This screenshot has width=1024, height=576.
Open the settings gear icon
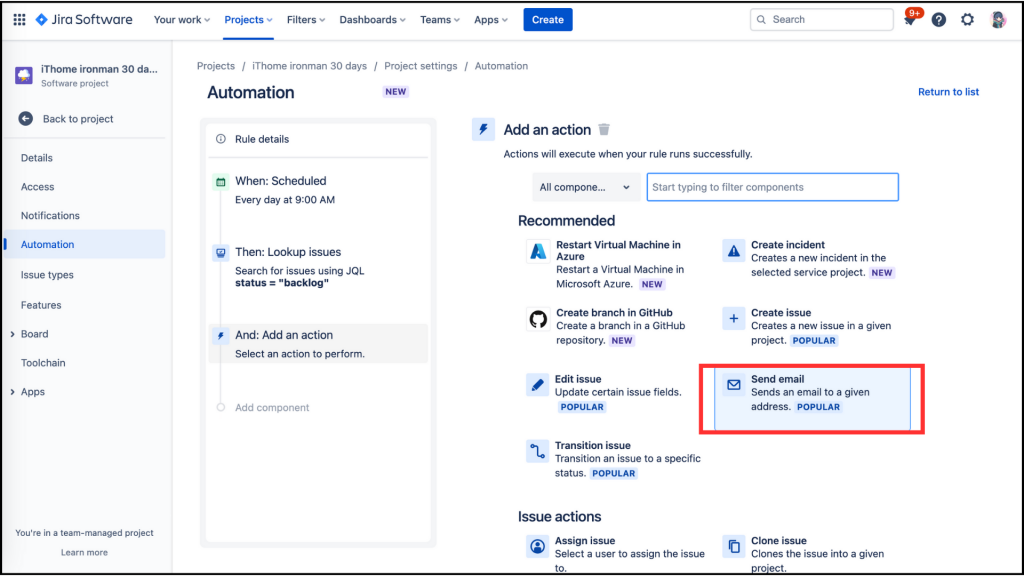(967, 20)
